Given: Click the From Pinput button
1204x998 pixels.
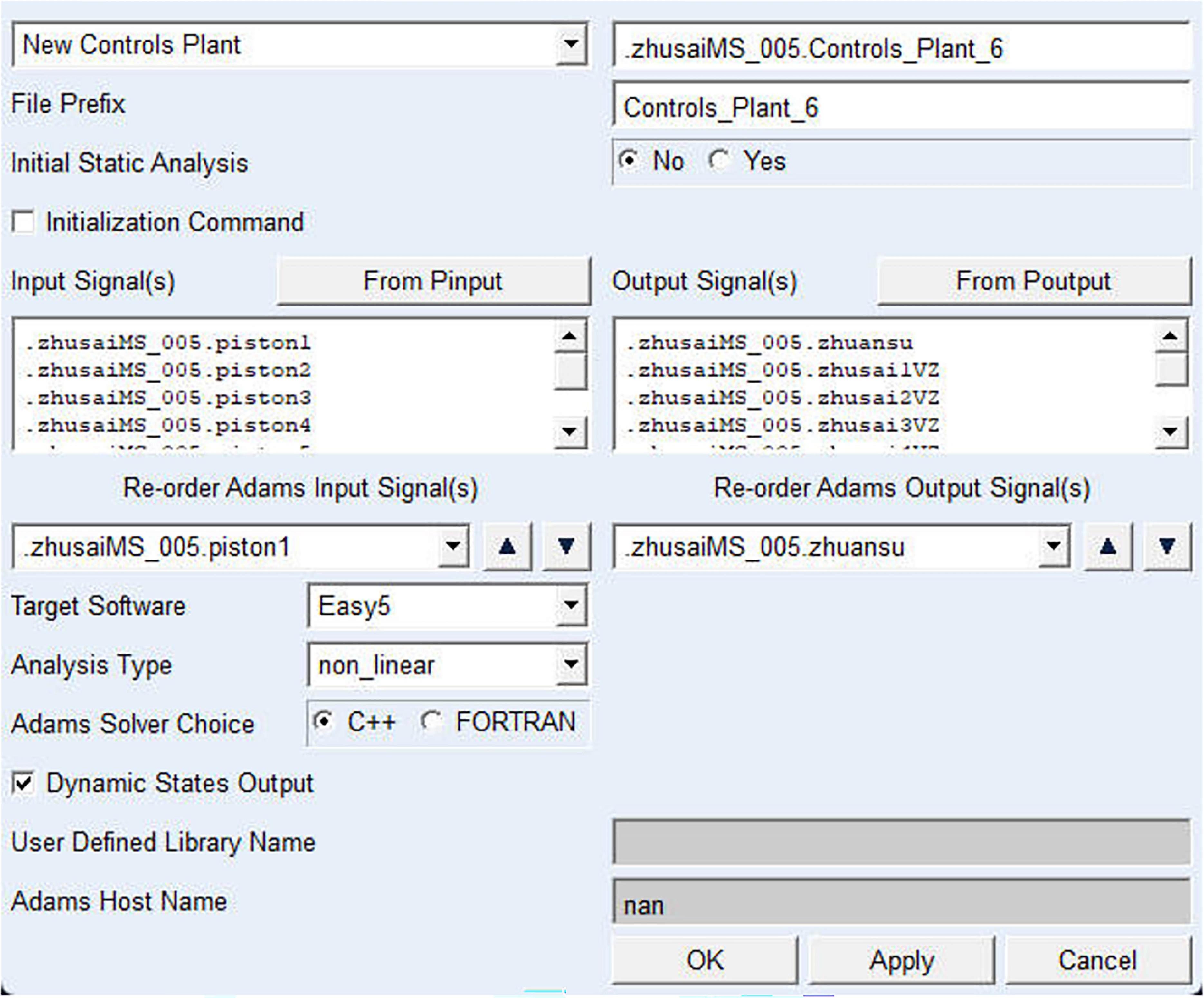Looking at the screenshot, I should (433, 281).
